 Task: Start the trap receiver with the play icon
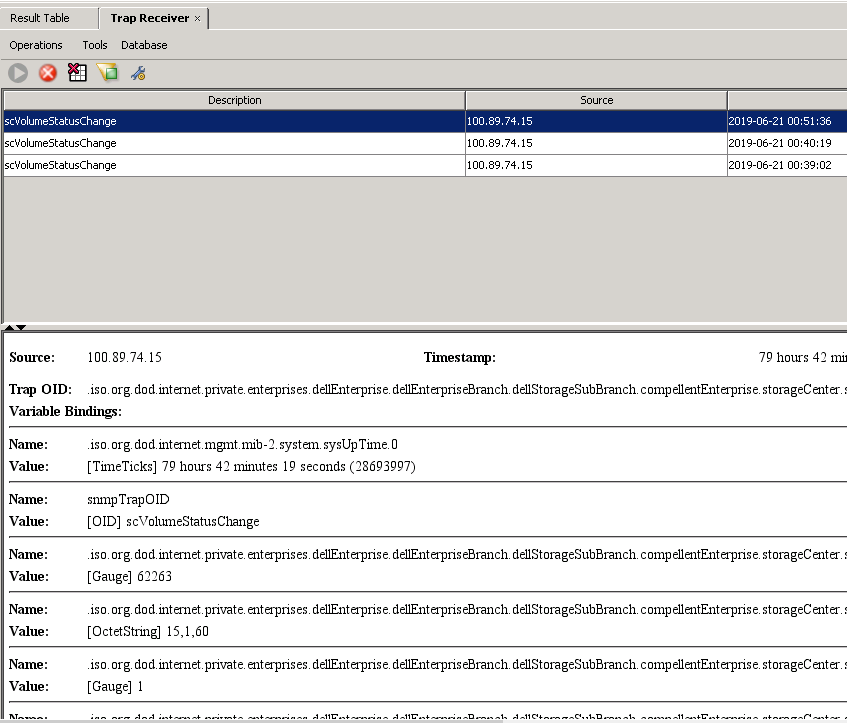click(x=18, y=72)
